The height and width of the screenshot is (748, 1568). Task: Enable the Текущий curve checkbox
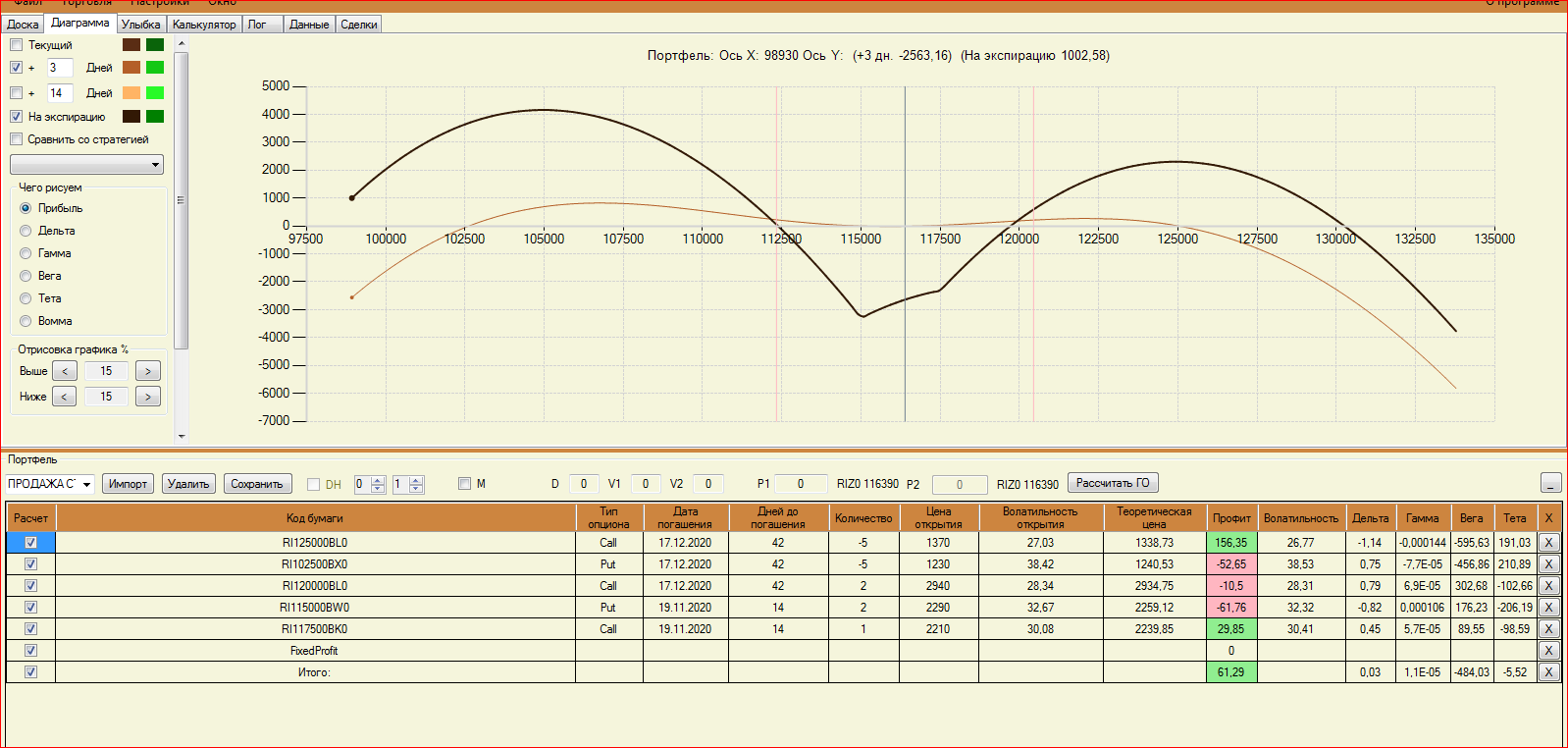click(16, 45)
